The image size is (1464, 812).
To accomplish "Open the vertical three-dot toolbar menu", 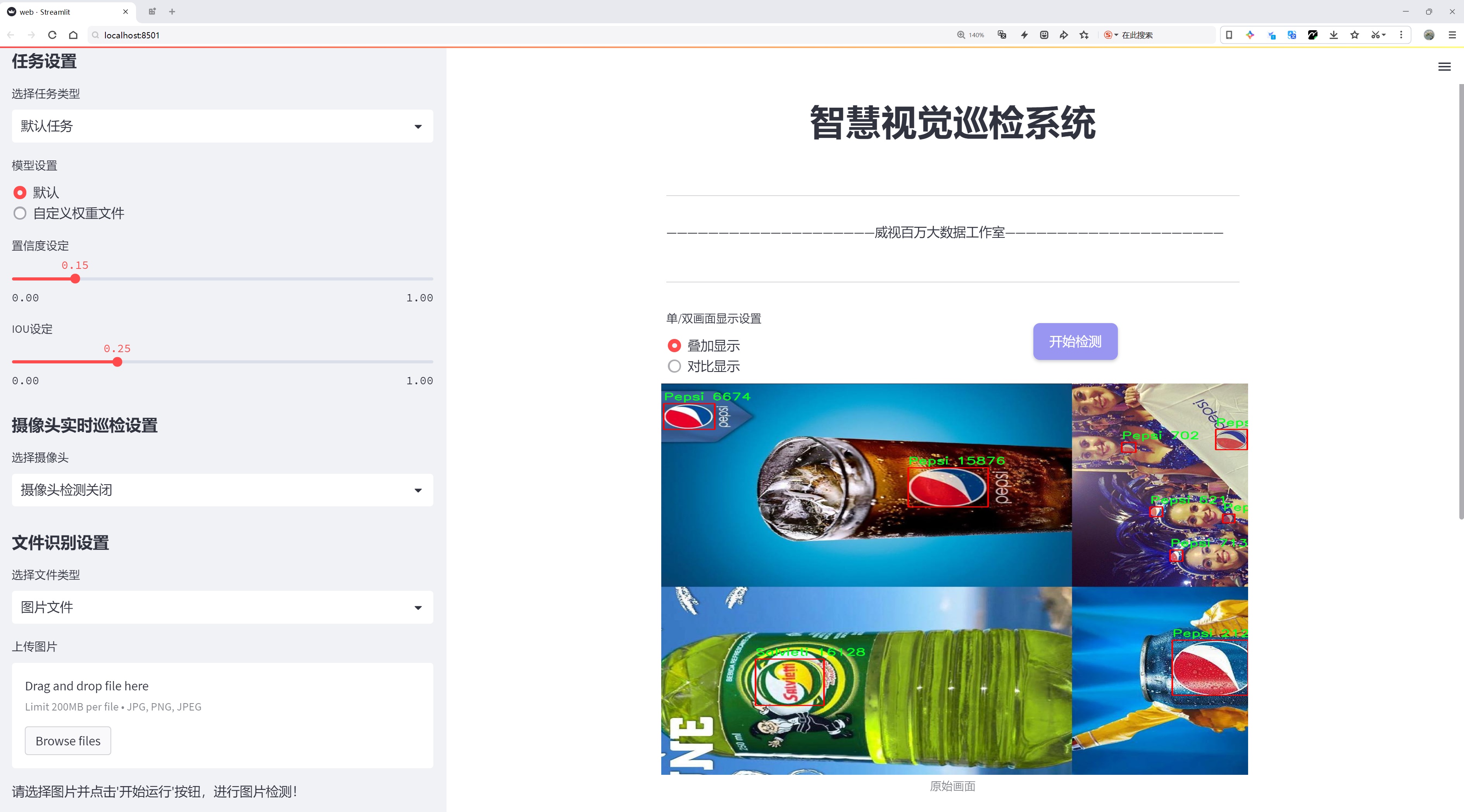I will click(1401, 35).
